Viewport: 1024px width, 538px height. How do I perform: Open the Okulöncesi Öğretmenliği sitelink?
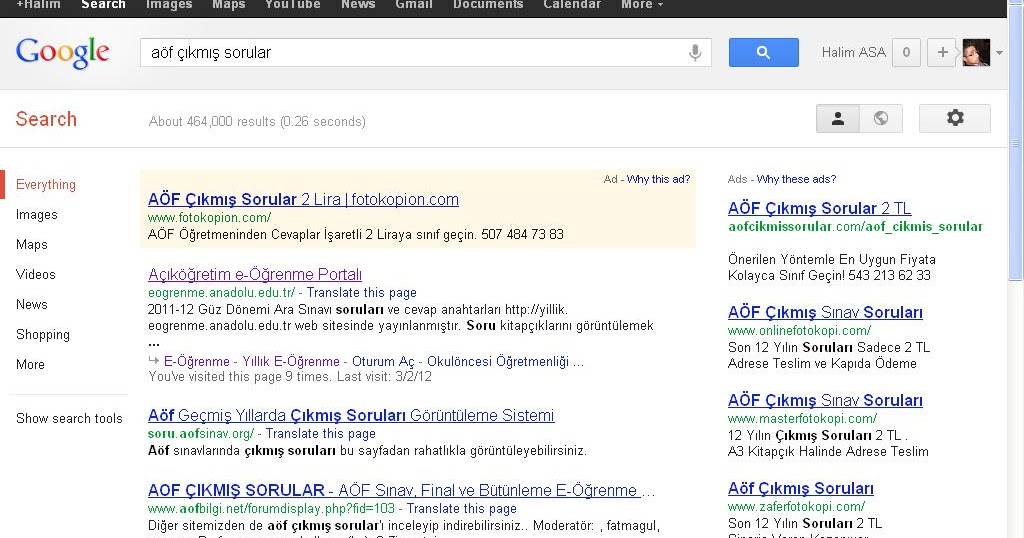498,362
